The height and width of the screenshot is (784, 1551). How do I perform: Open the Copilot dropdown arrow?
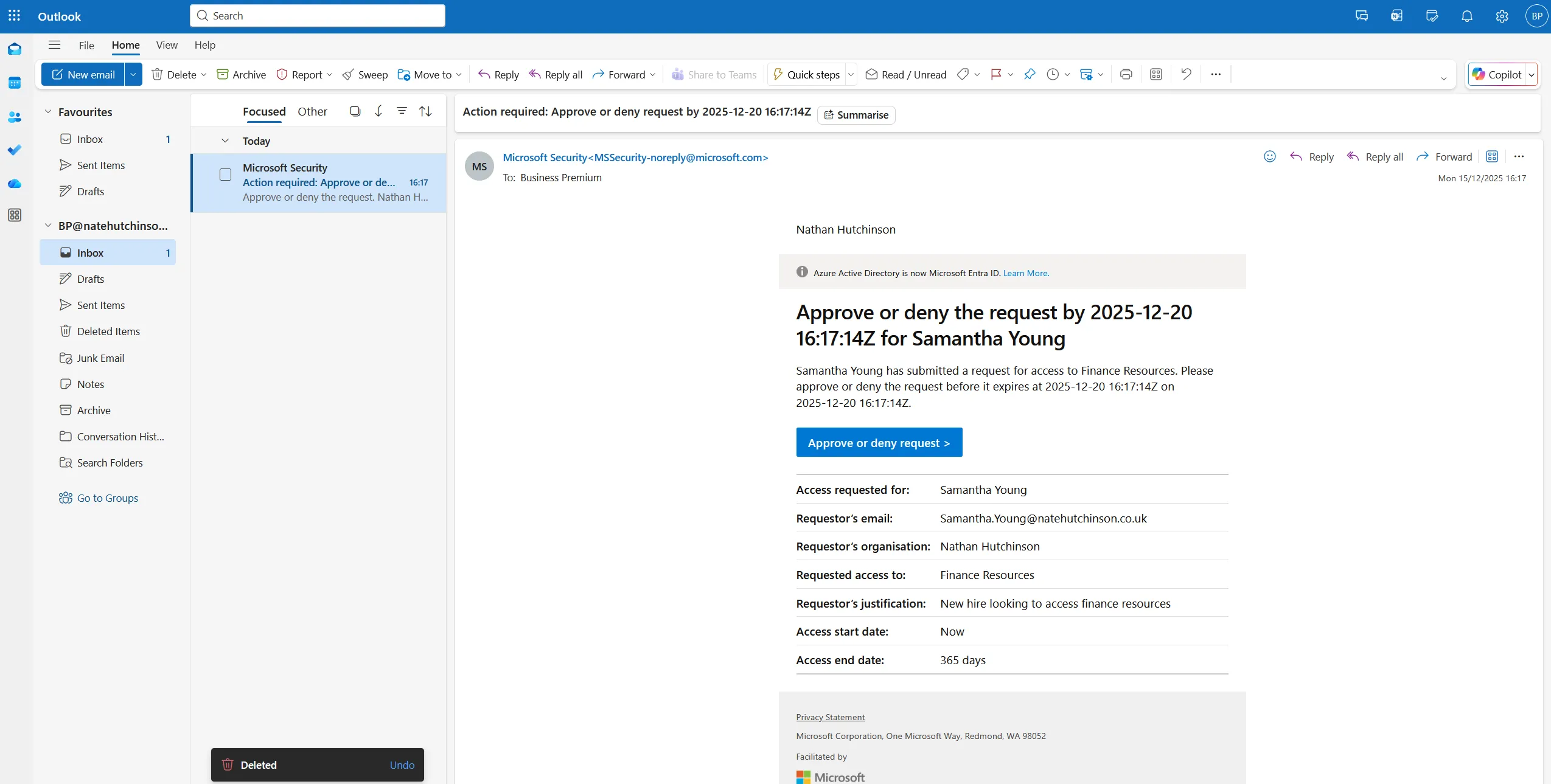[1532, 74]
